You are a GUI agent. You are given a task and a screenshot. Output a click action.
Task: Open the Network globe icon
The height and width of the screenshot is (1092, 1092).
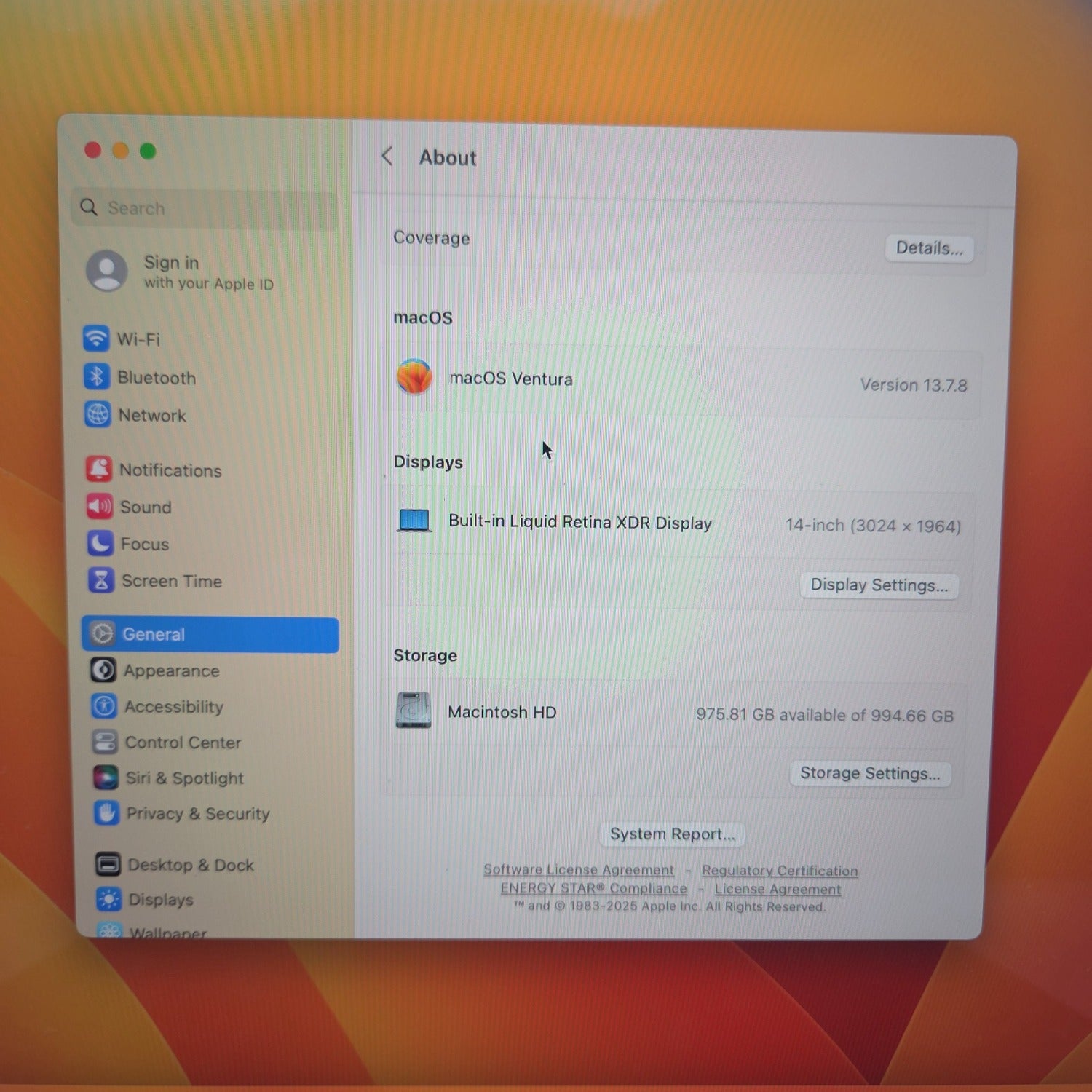(98, 414)
